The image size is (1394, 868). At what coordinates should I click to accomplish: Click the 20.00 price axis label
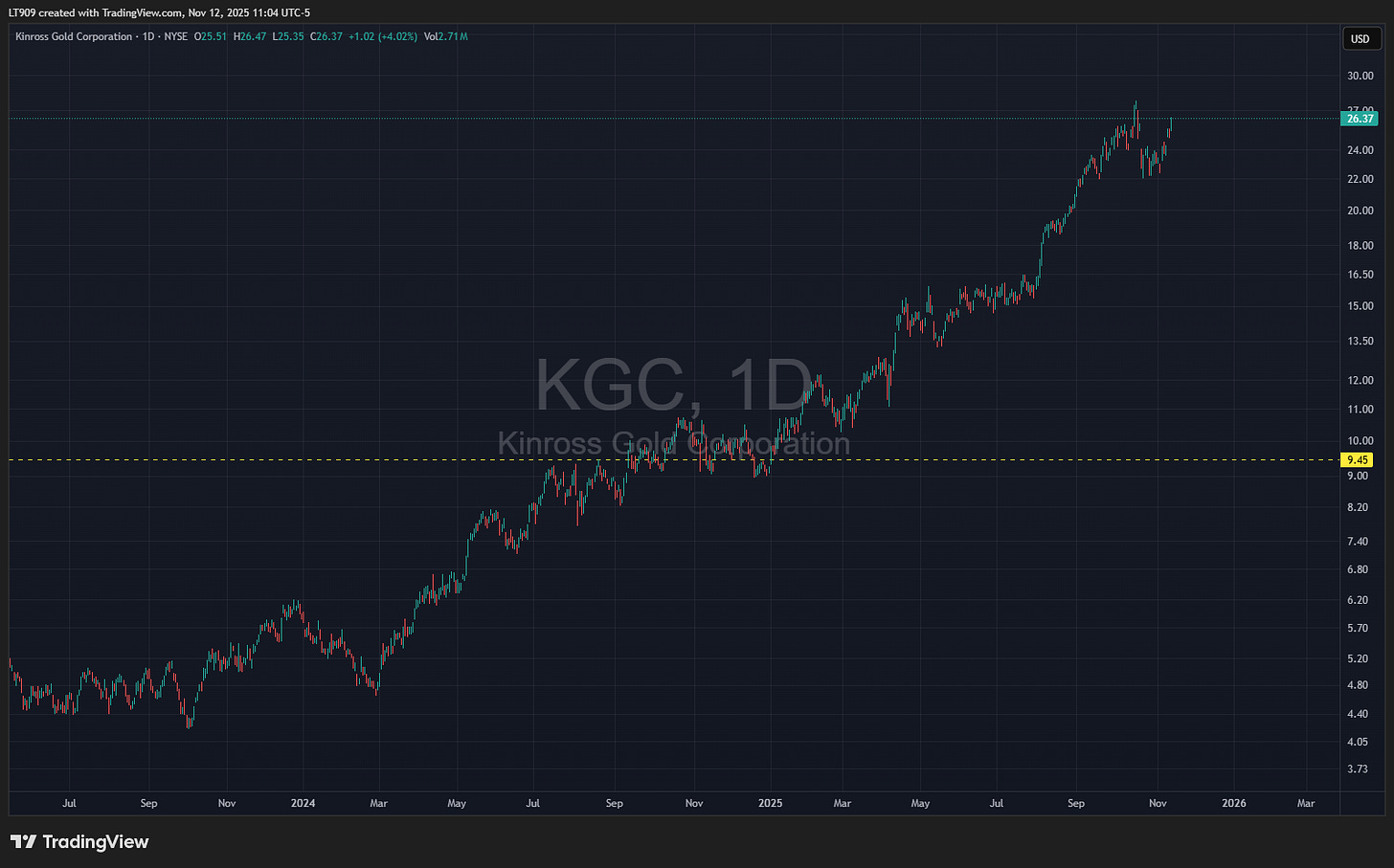coord(1360,211)
